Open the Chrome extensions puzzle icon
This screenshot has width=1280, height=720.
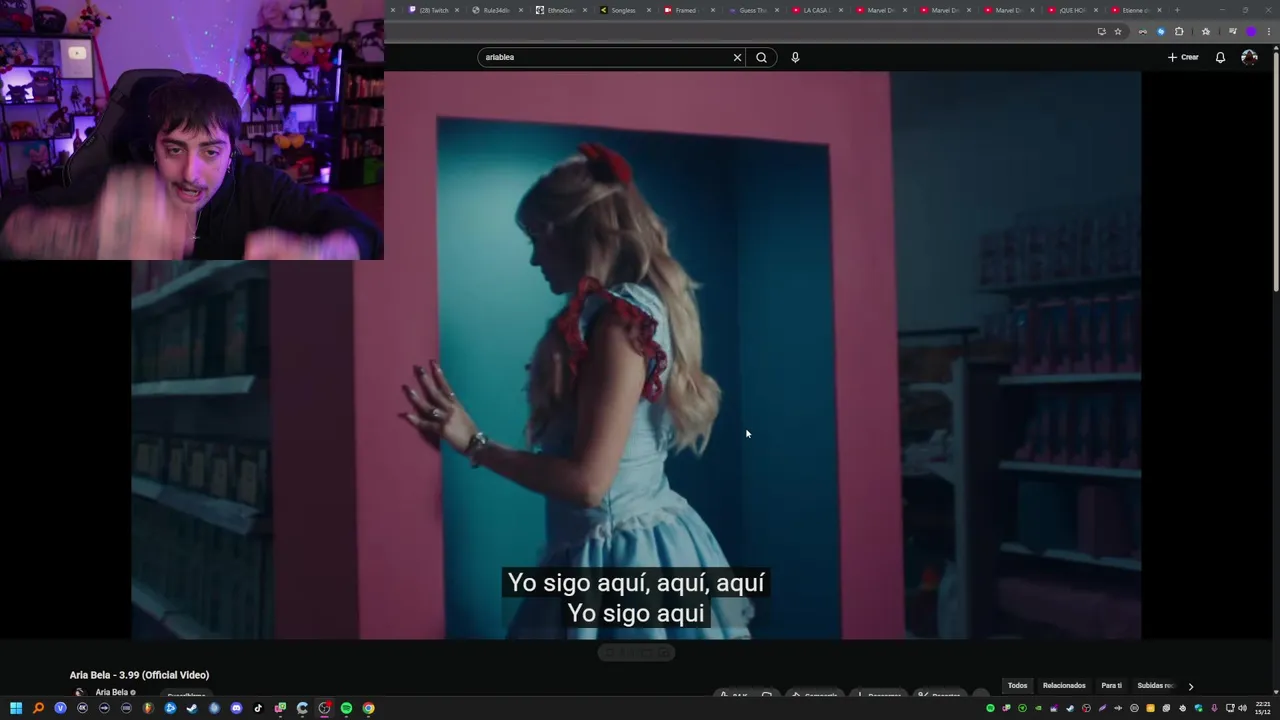[x=1179, y=31]
